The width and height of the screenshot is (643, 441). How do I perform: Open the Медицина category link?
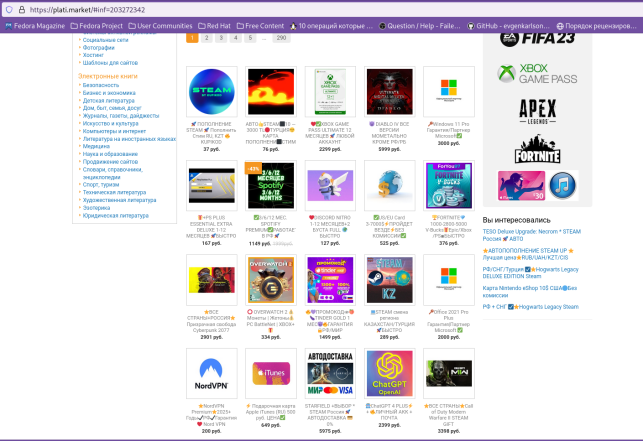point(96,146)
